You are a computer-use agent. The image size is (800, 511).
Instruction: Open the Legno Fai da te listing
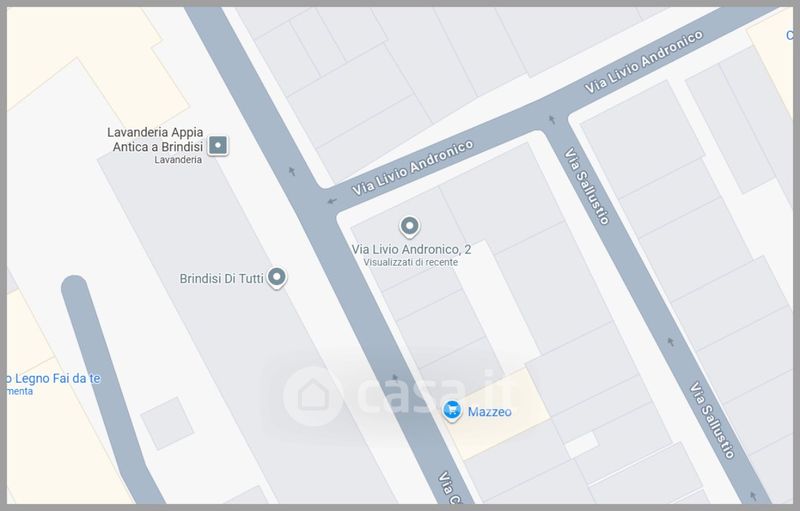pyautogui.click(x=52, y=378)
